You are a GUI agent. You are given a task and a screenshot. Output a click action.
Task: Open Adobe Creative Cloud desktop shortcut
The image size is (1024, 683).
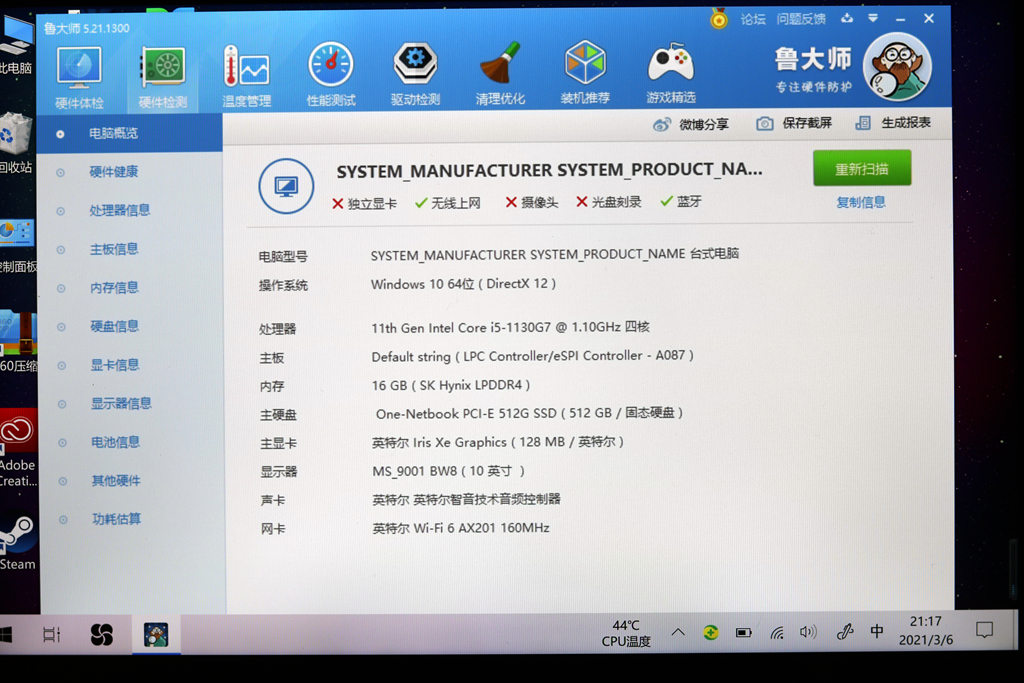18,449
